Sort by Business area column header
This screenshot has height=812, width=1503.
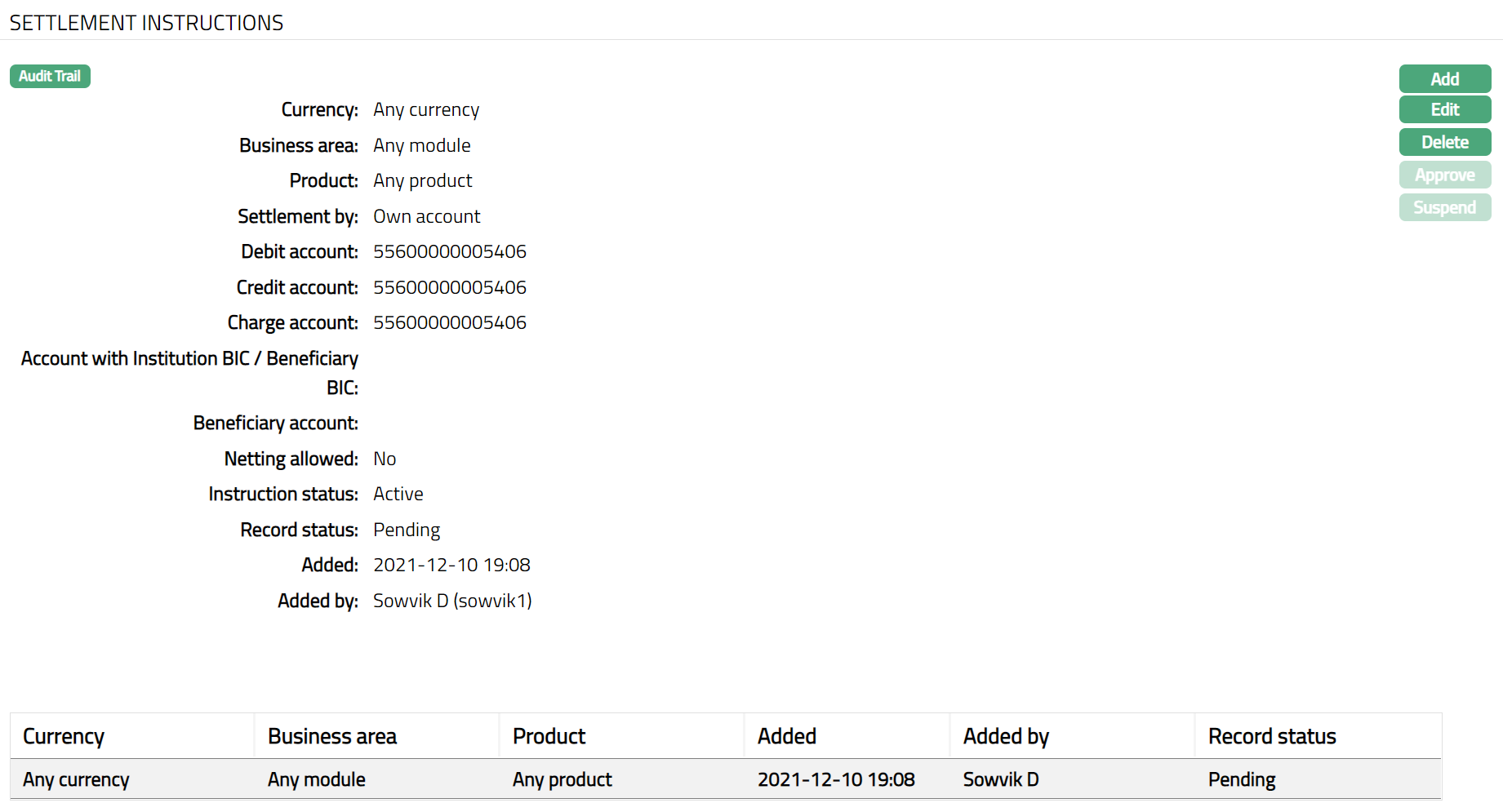point(332,736)
